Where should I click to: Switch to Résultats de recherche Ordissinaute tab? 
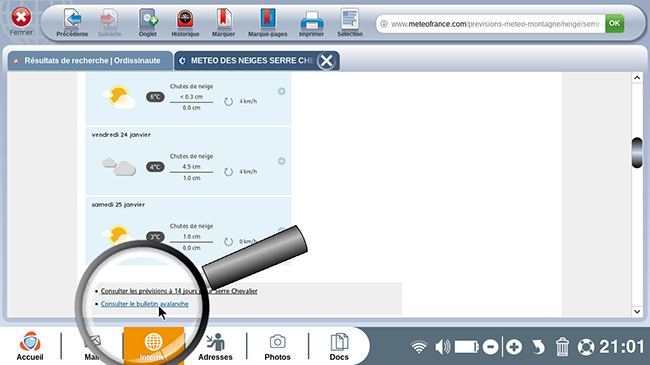90,61
